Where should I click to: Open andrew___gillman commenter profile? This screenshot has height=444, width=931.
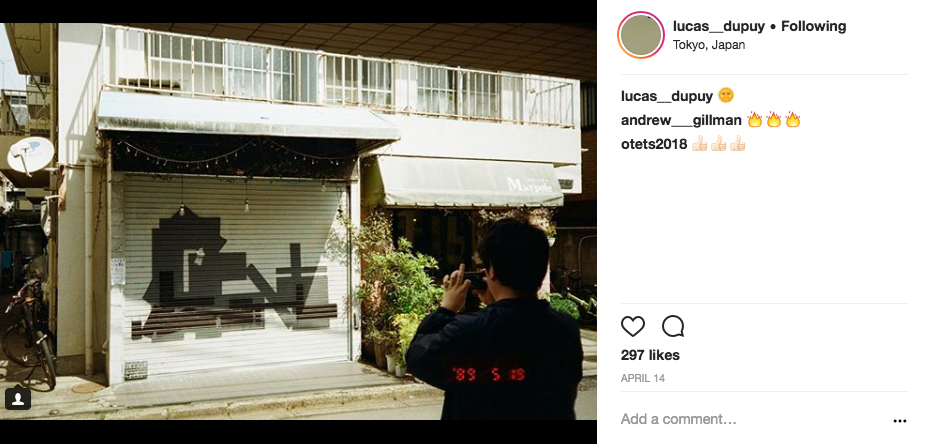(x=681, y=120)
